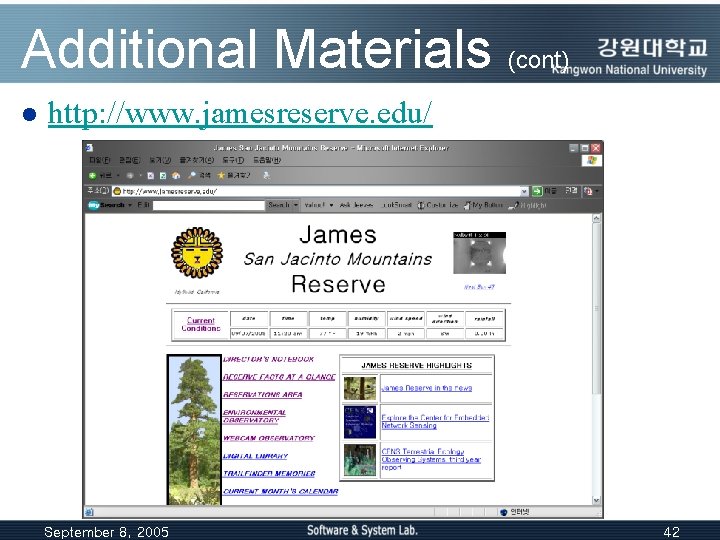
Task: Open Reserve Facts at a Glance link
Action: click(x=279, y=377)
